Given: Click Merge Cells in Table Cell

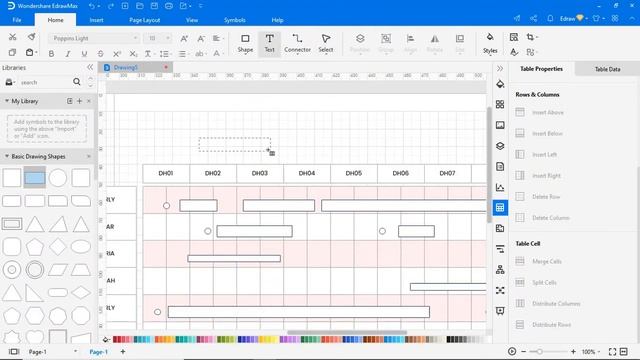Looking at the screenshot, I should [x=538, y=261].
